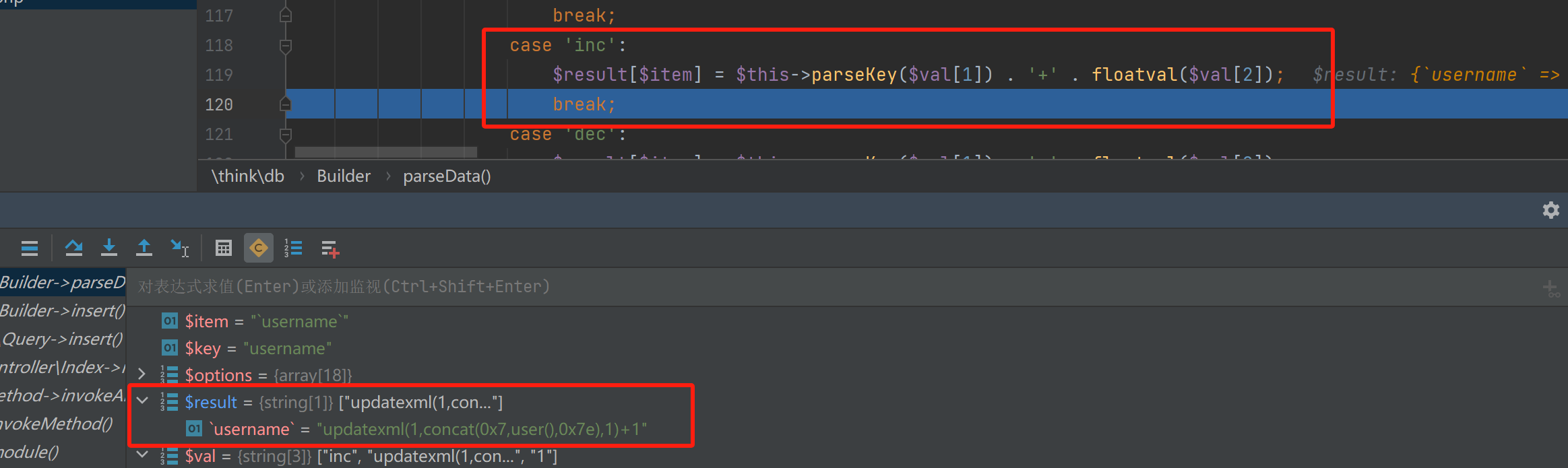
Task: Select the Query->insert() stack frame
Action: [63, 339]
